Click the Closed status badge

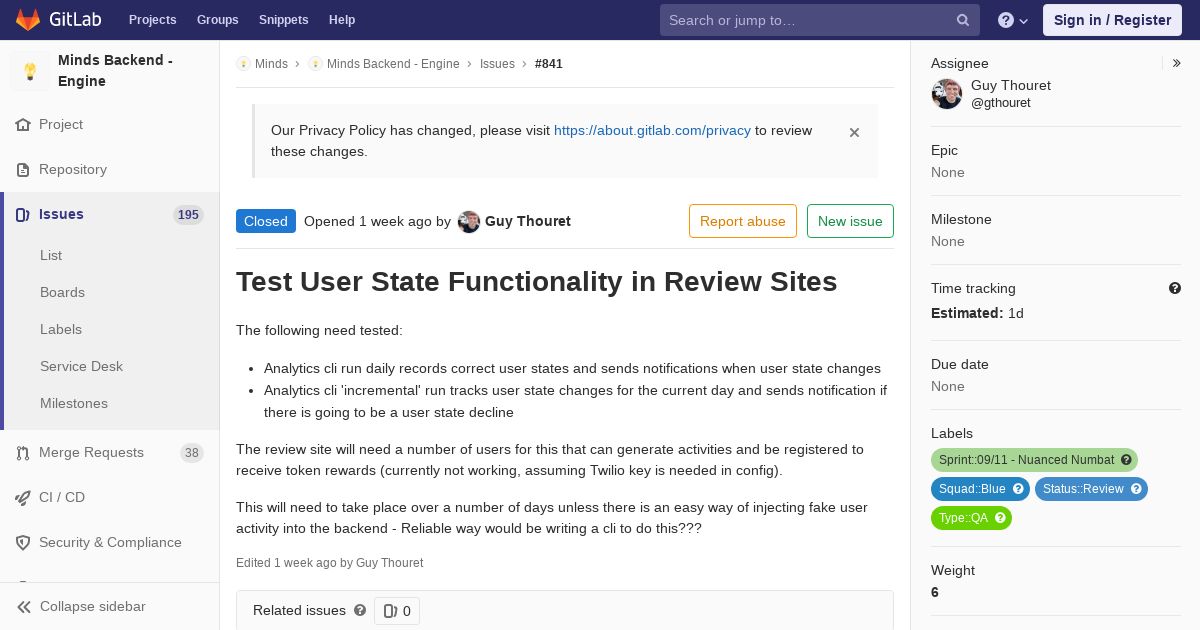tap(266, 221)
